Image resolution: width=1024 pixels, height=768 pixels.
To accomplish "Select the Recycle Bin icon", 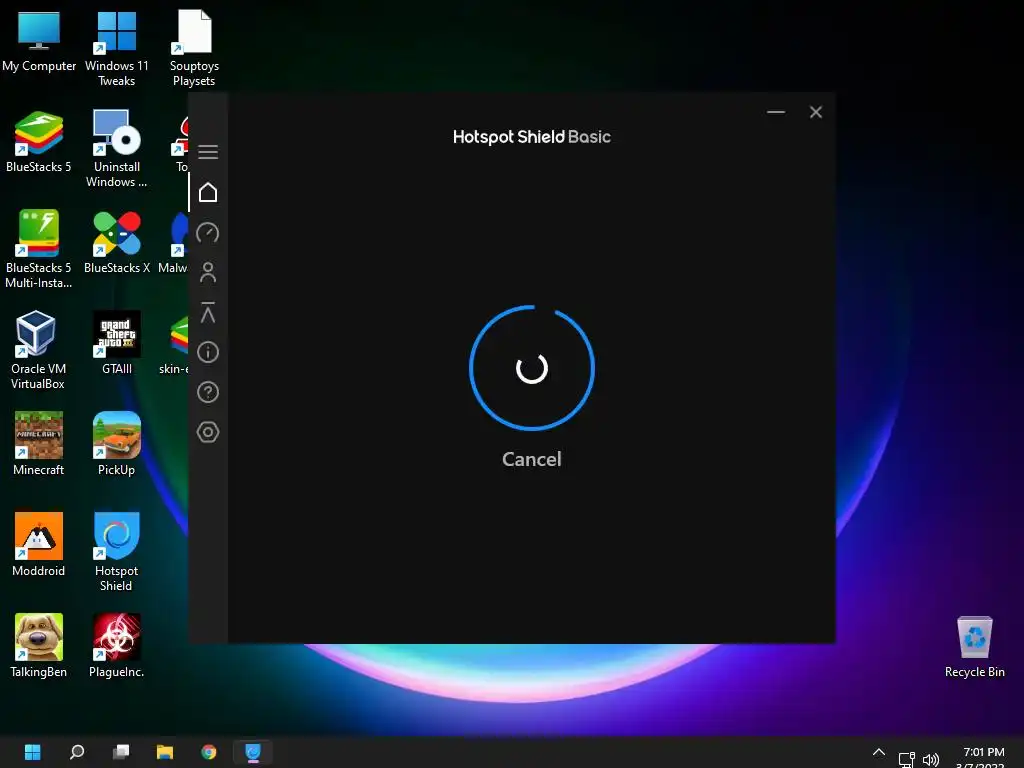I will tap(974, 647).
